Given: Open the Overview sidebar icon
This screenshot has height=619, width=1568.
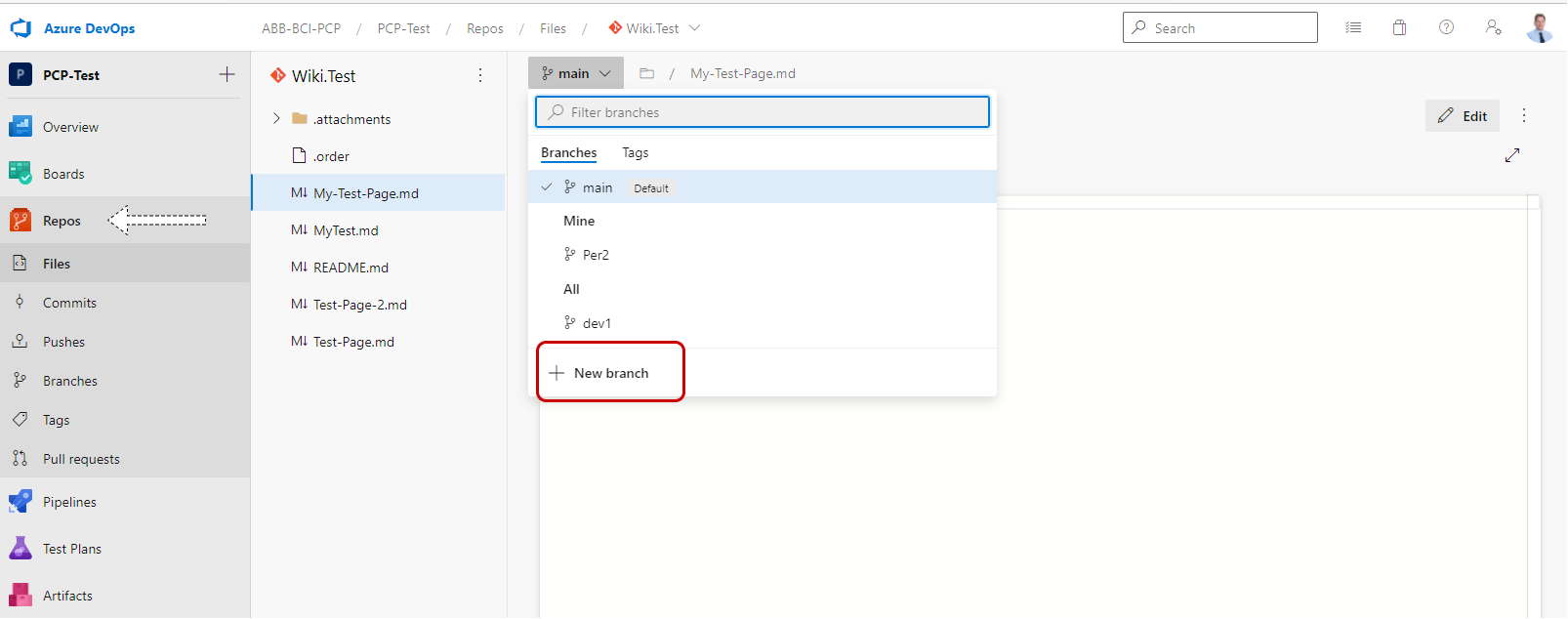Looking at the screenshot, I should pyautogui.click(x=21, y=127).
